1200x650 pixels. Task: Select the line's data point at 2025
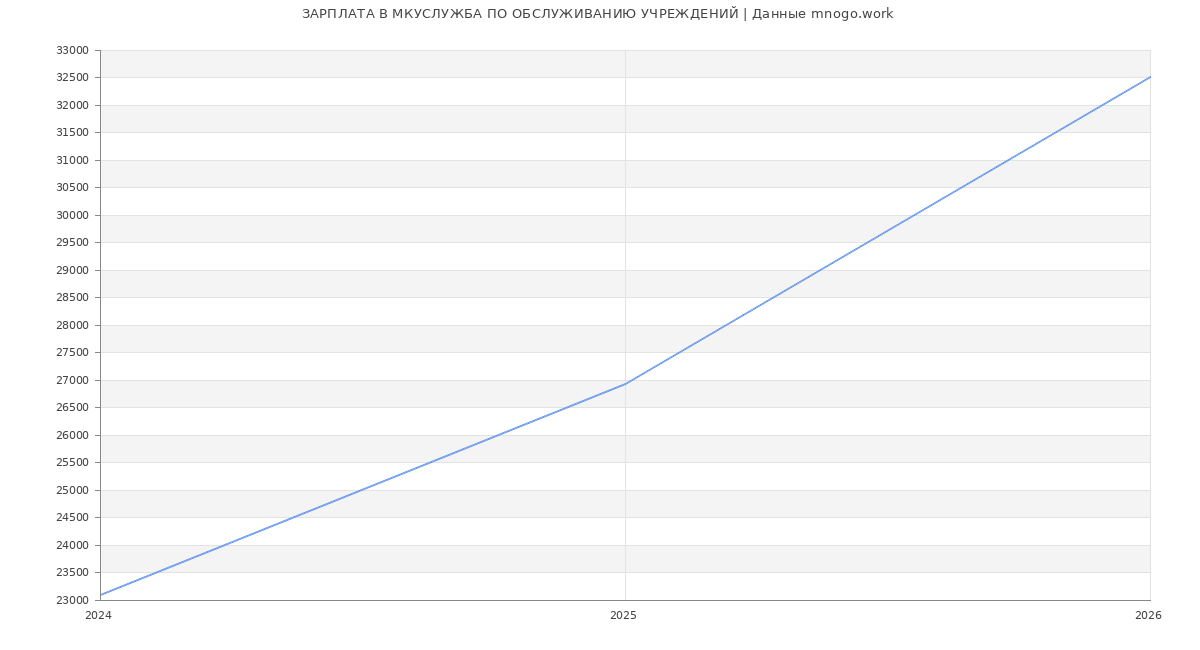coord(625,384)
